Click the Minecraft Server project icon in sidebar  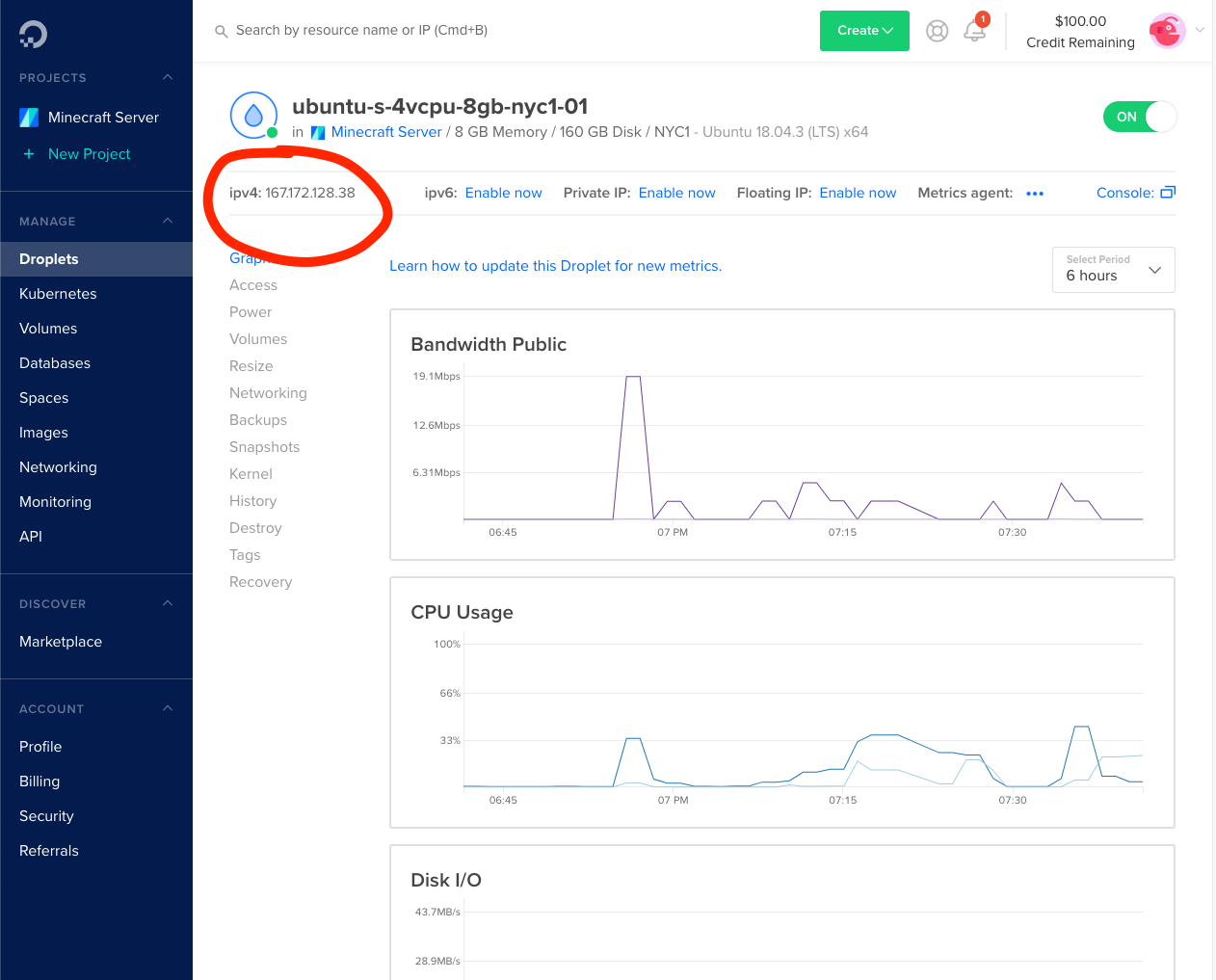[x=29, y=118]
